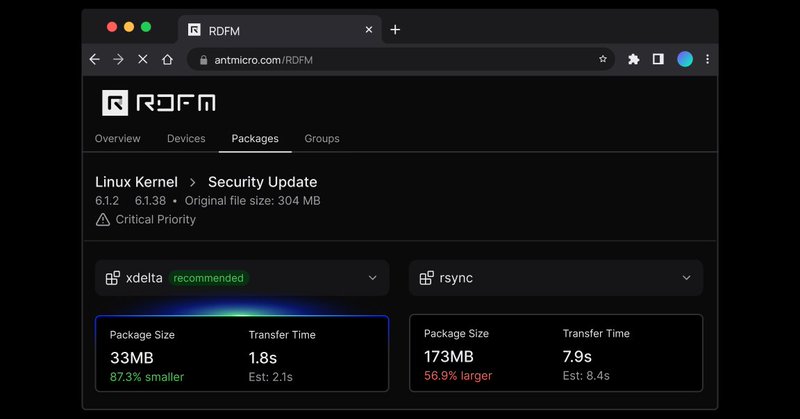Go to the browser home page icon

[x=167, y=59]
